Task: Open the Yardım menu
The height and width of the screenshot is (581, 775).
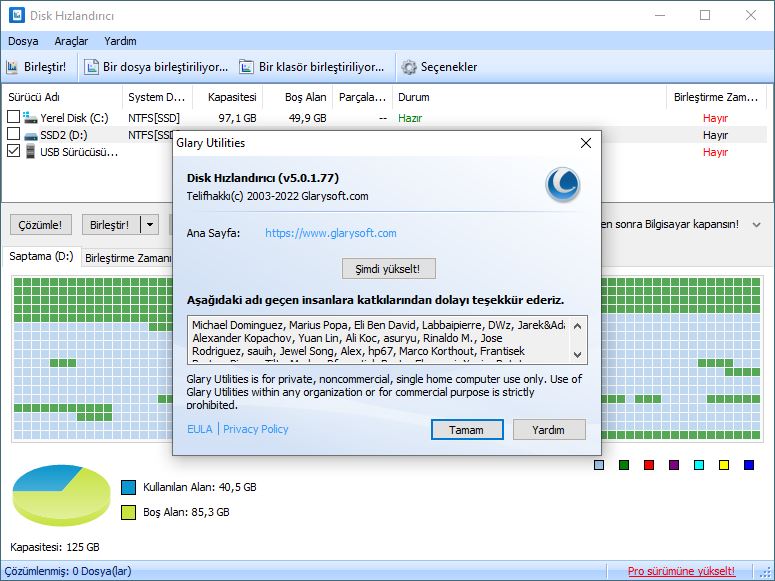Action: click(120, 42)
